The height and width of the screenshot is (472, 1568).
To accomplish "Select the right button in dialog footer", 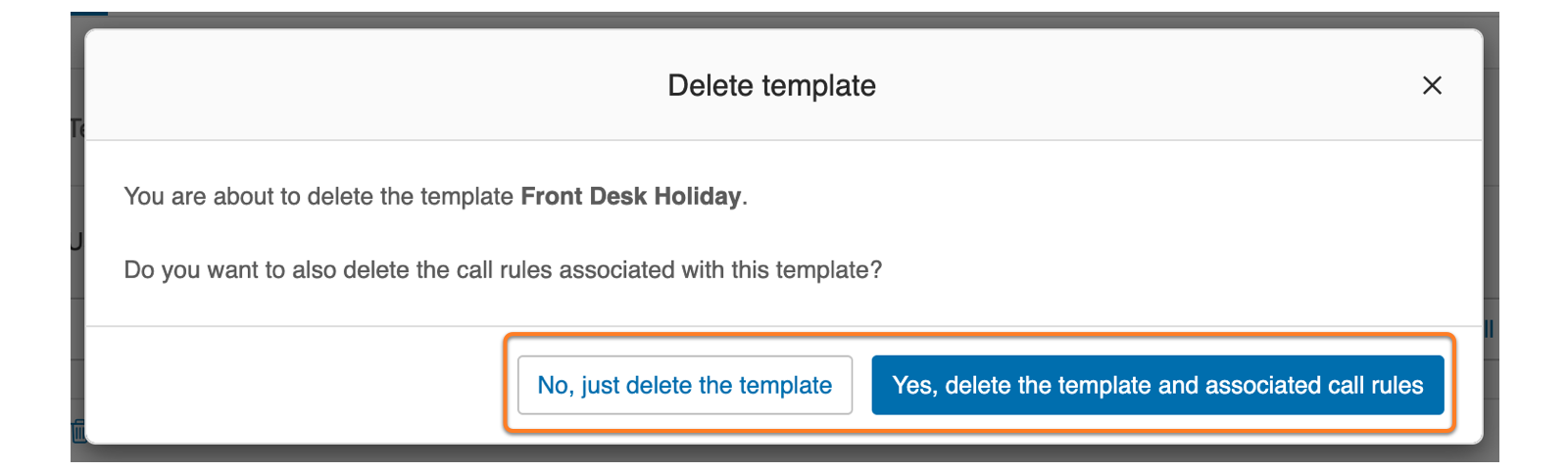I will click(1156, 385).
